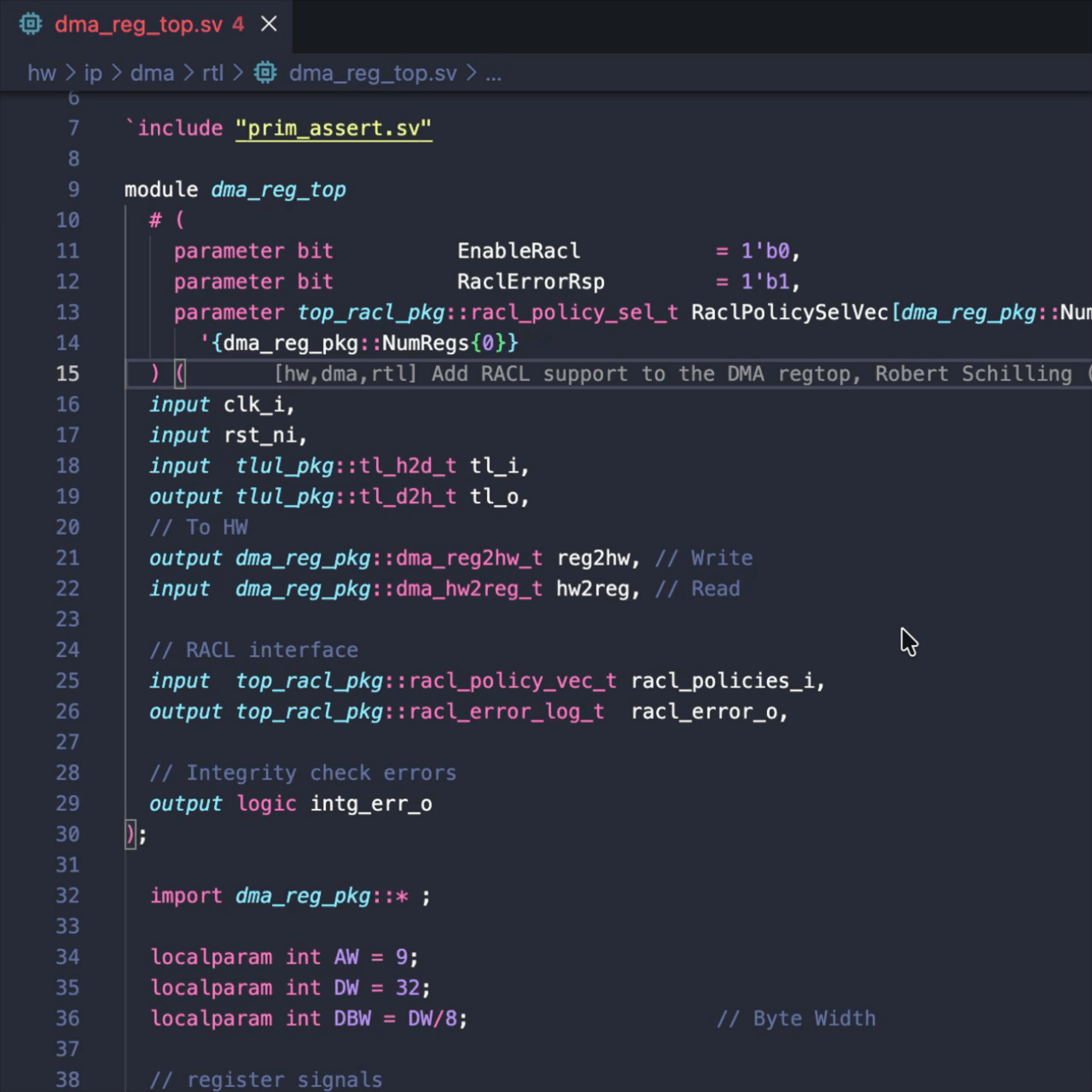The width and height of the screenshot is (1092, 1092).
Task: Select the dma_reg_top.sv tab label
Action: [138, 25]
